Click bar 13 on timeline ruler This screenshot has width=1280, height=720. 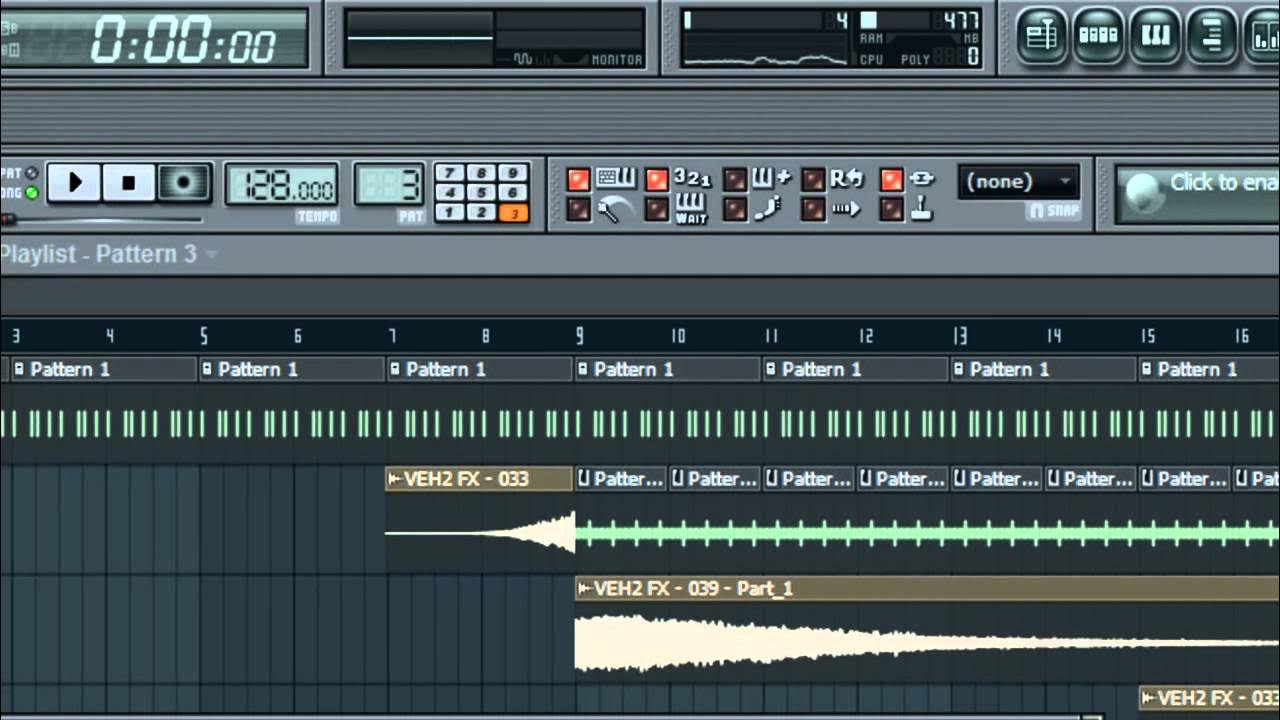(x=959, y=336)
